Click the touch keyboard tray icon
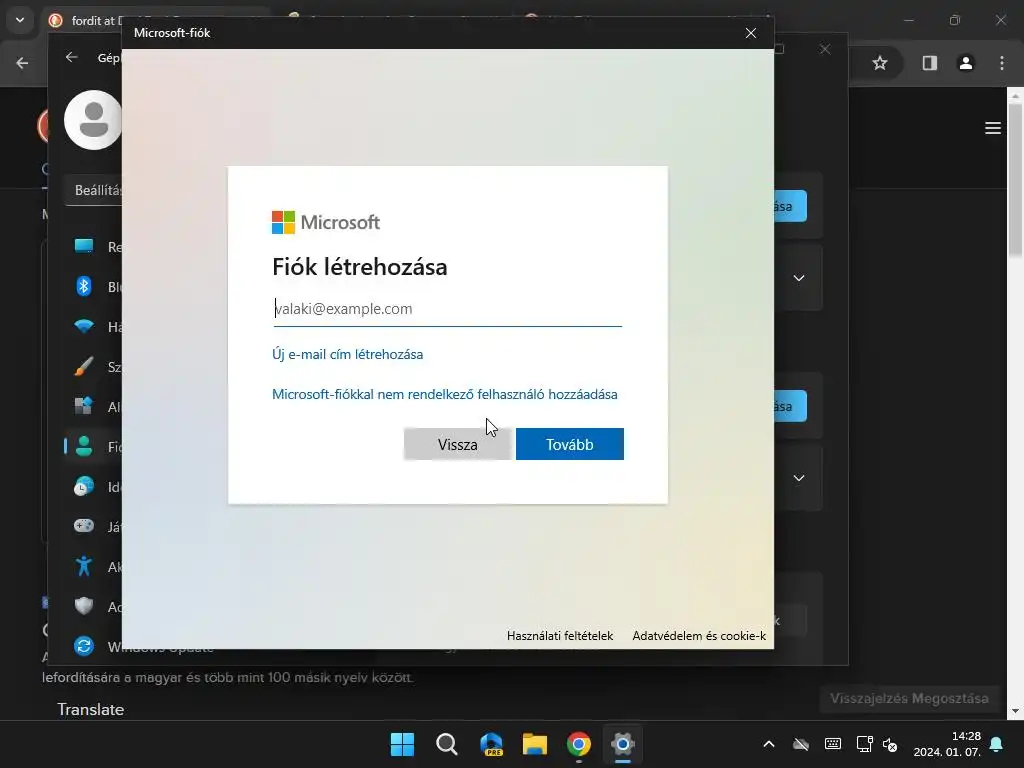This screenshot has height=768, width=1024. tap(833, 744)
